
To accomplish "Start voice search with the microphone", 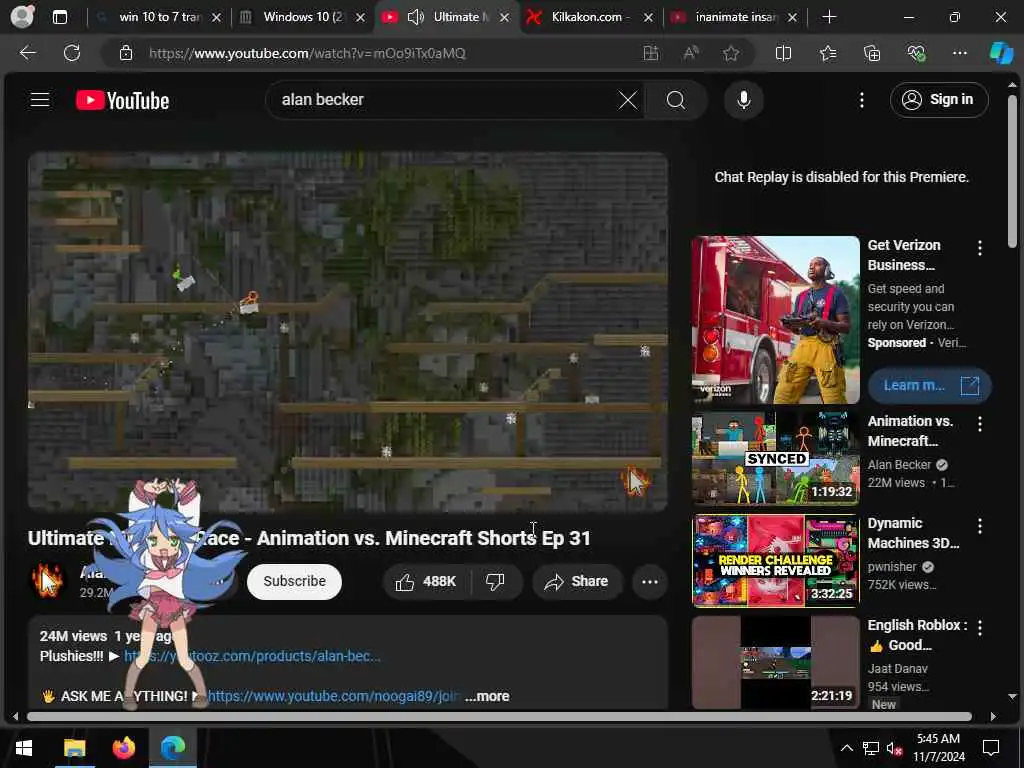I will pyautogui.click(x=743, y=100).
